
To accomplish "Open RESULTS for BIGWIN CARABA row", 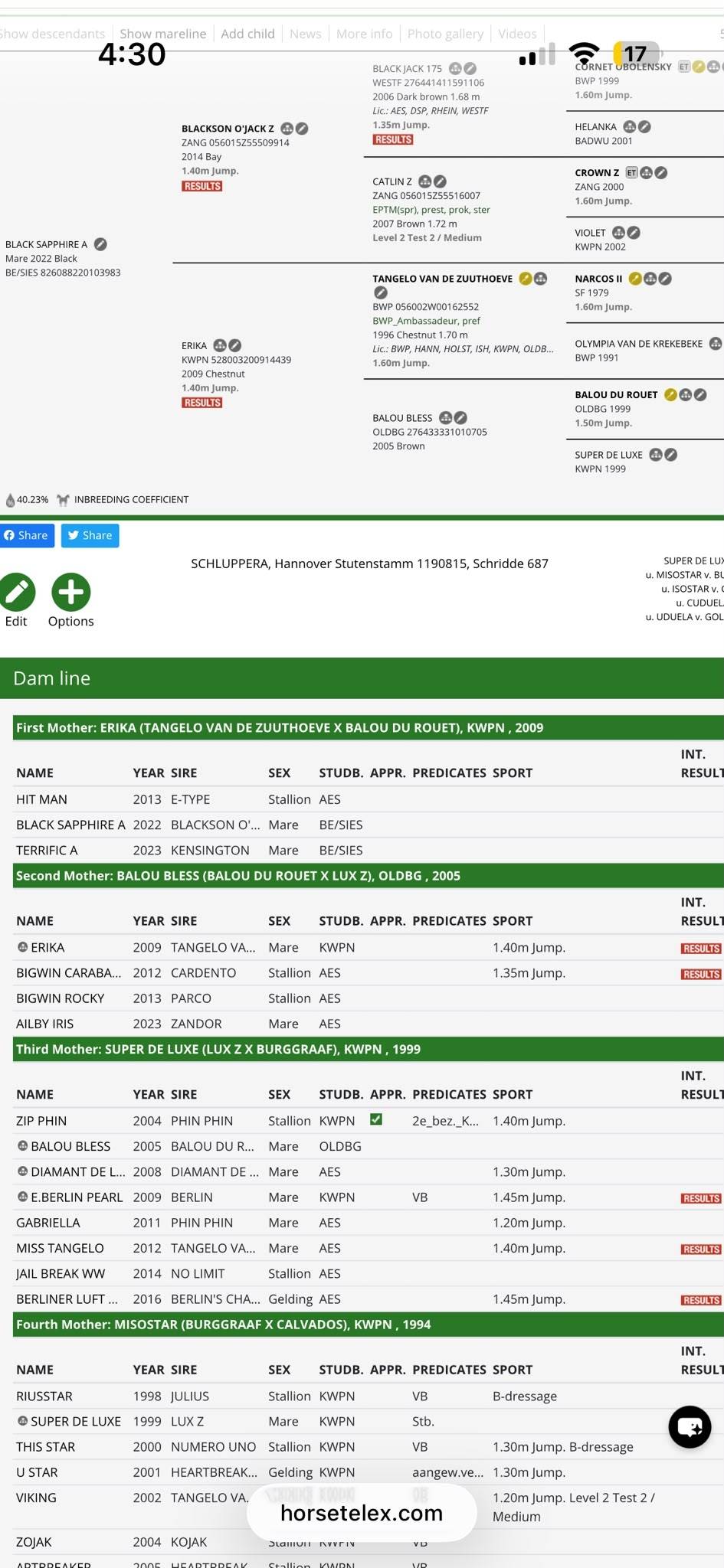I will pyautogui.click(x=701, y=974).
